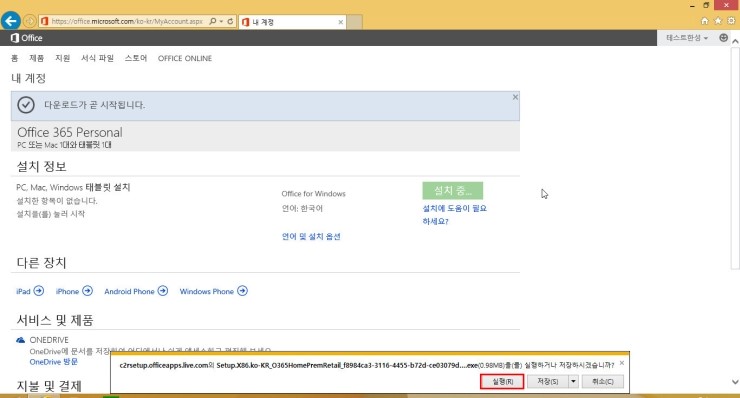Open the iPhone device link
Image resolution: width=740 pixels, height=398 pixels.
click(67, 291)
